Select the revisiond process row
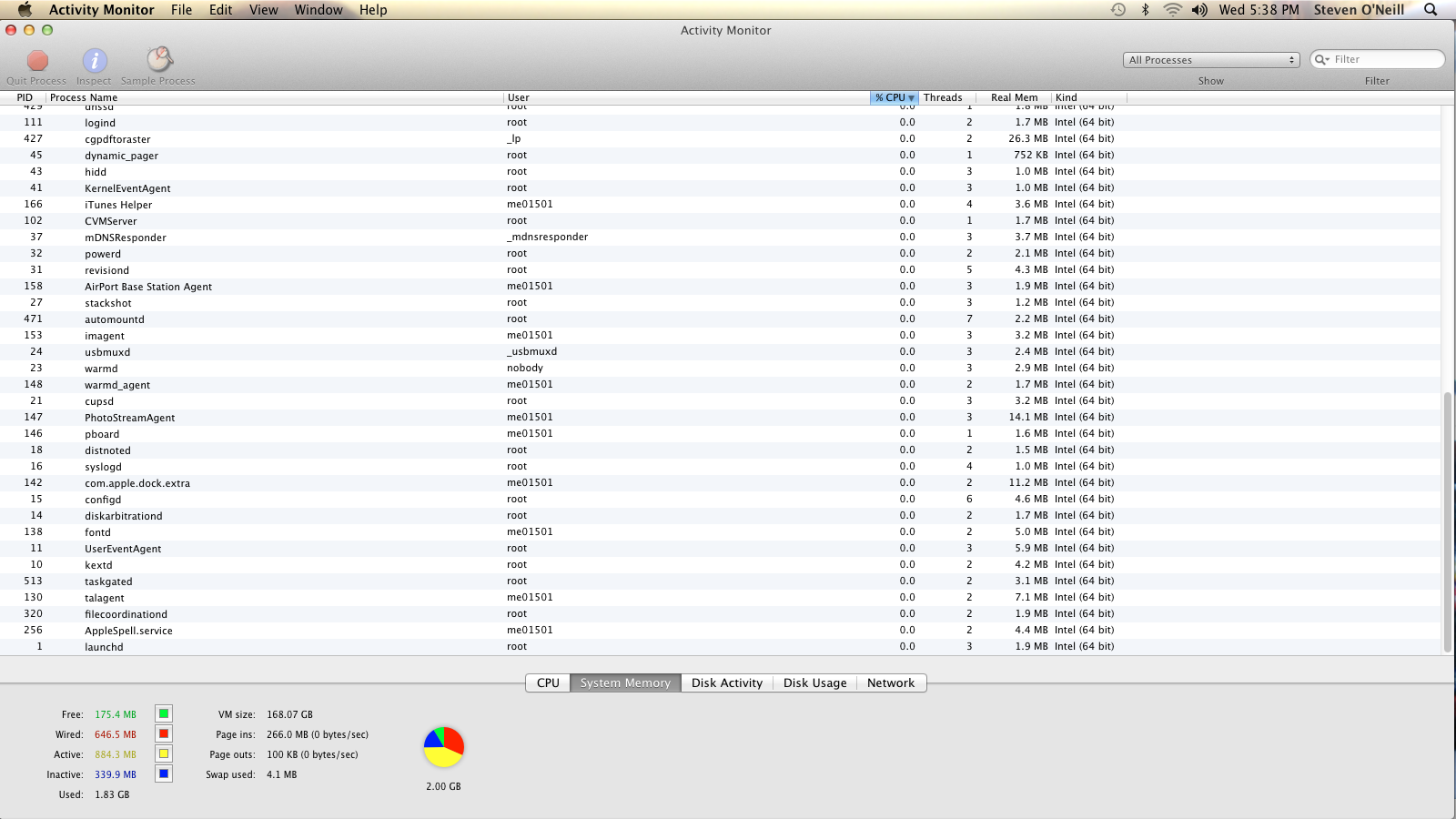Viewport: 1456px width, 819px height. click(x=721, y=269)
